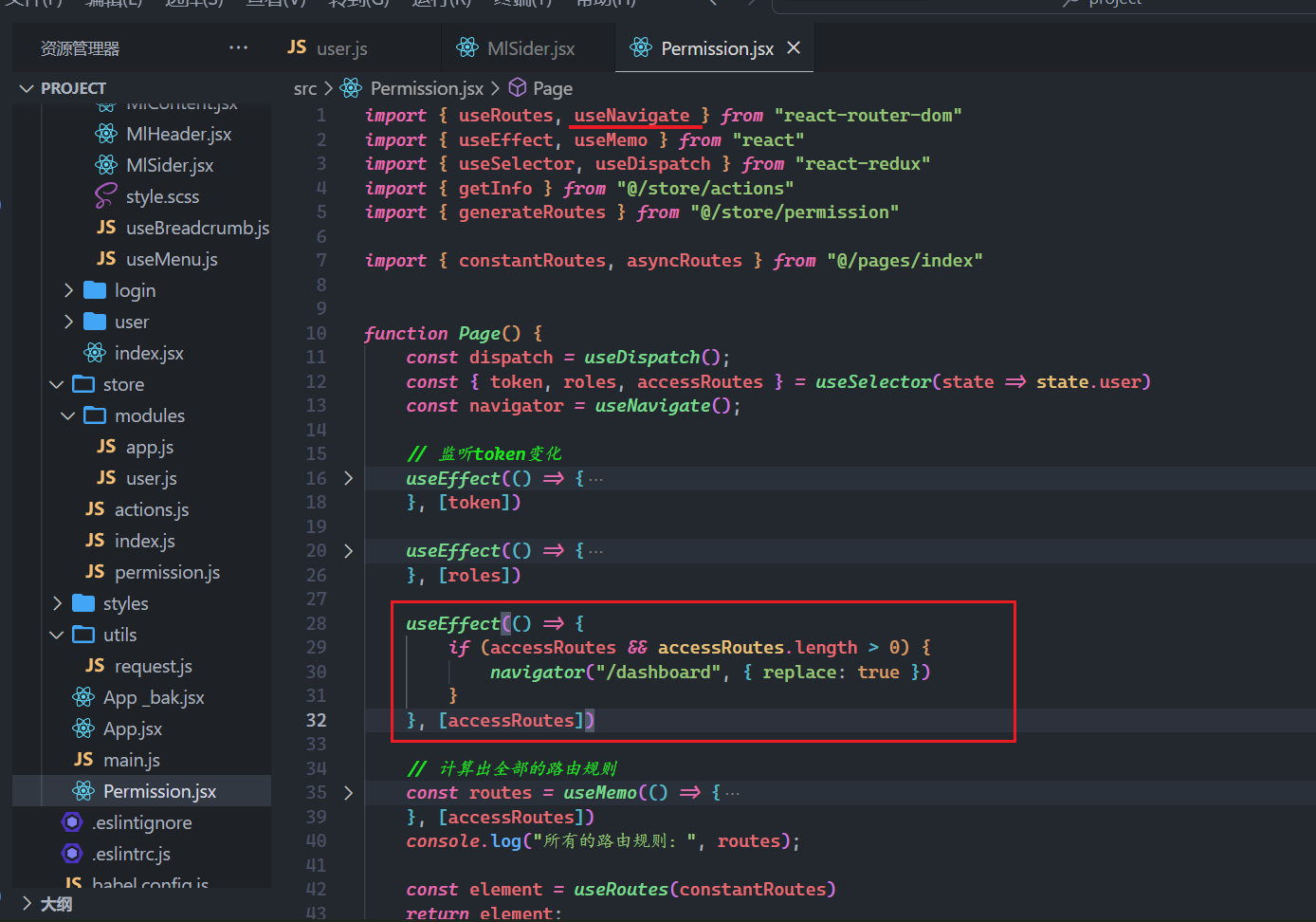1316x922 pixels.
Task: Open App.jsx file
Action: [133, 728]
